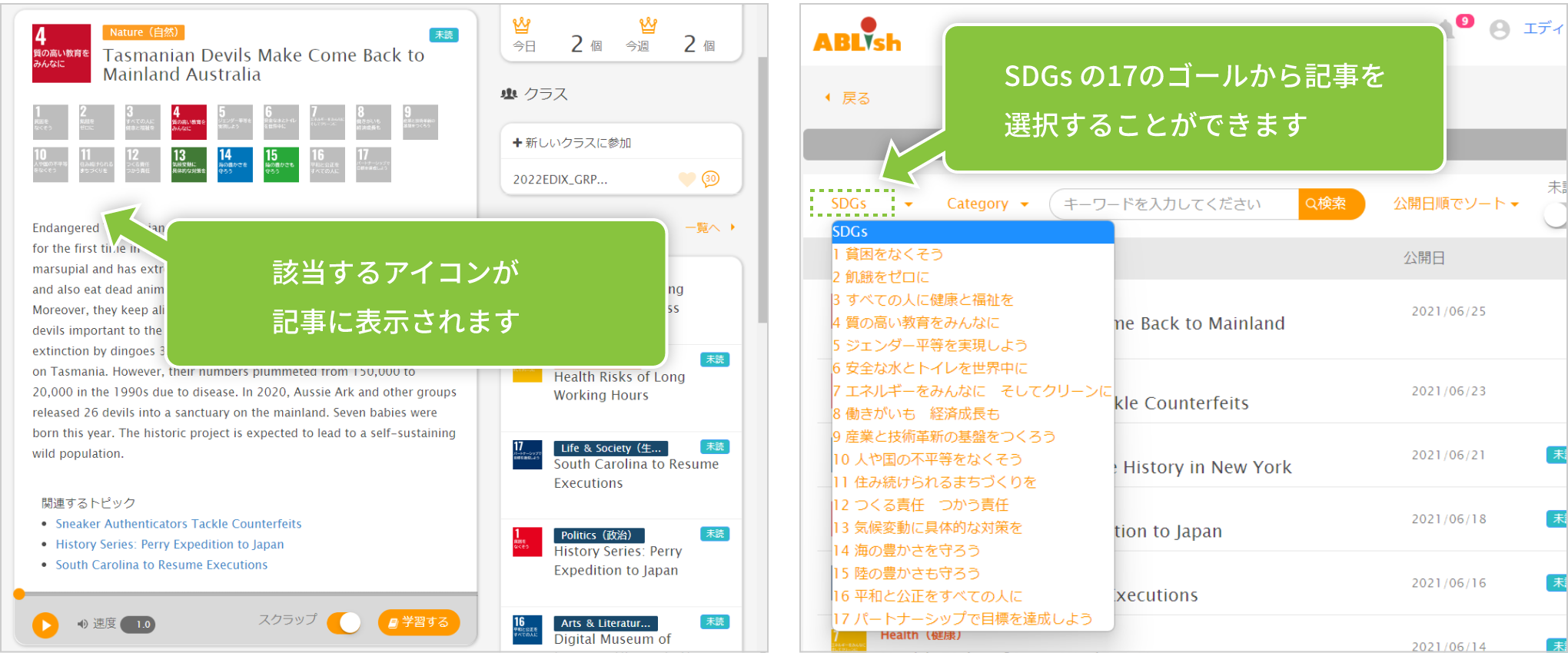Go back with the 戻る link
1568x653 pixels.
[849, 98]
